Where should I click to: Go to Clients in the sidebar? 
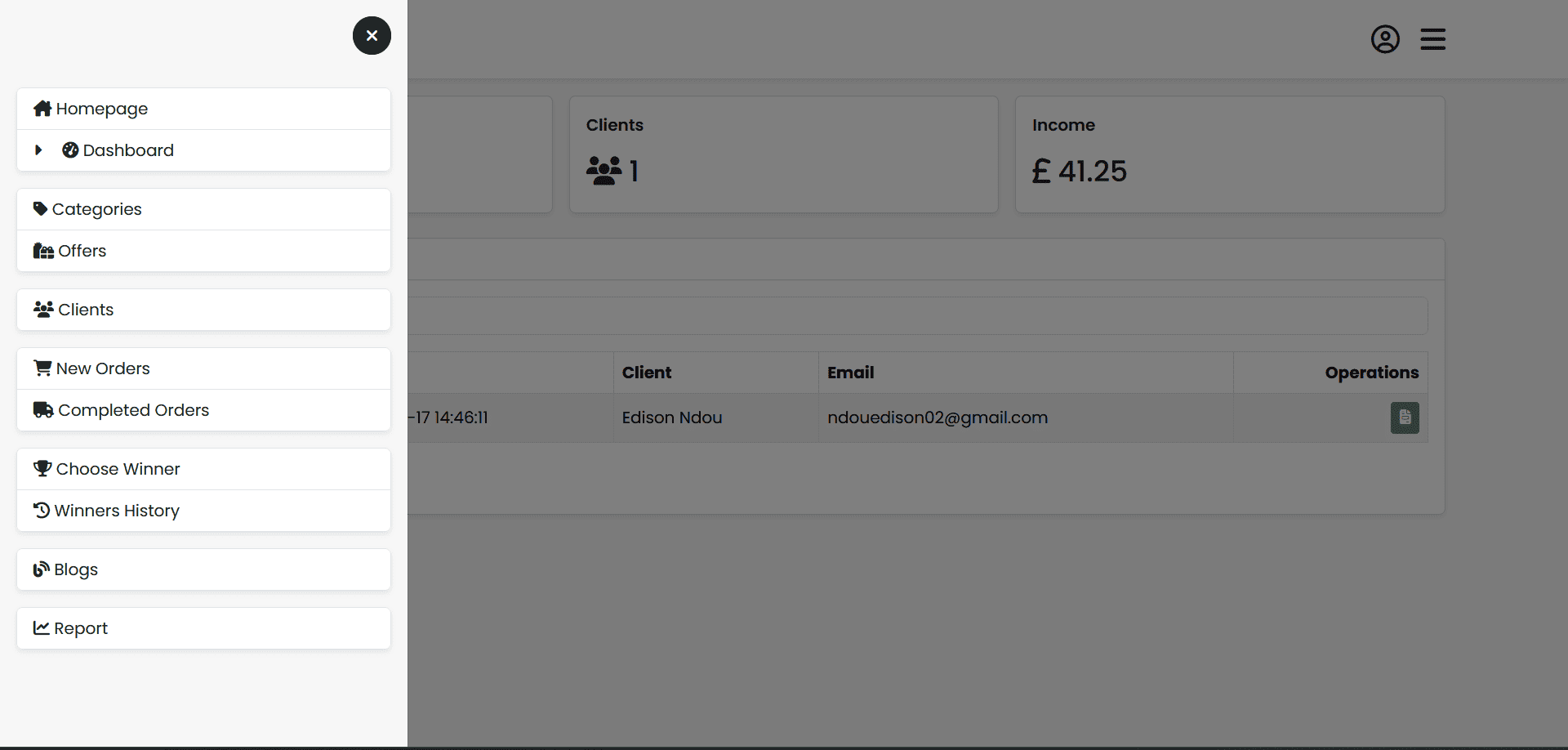click(x=86, y=310)
